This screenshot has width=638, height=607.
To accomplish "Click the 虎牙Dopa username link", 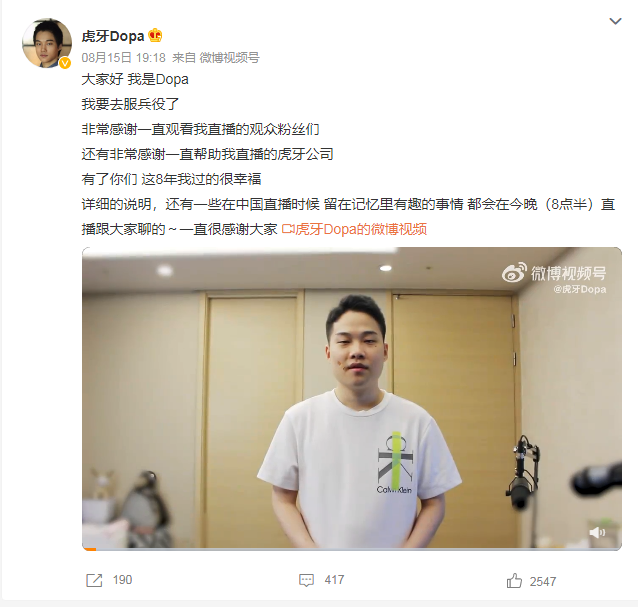I will tap(113, 36).
